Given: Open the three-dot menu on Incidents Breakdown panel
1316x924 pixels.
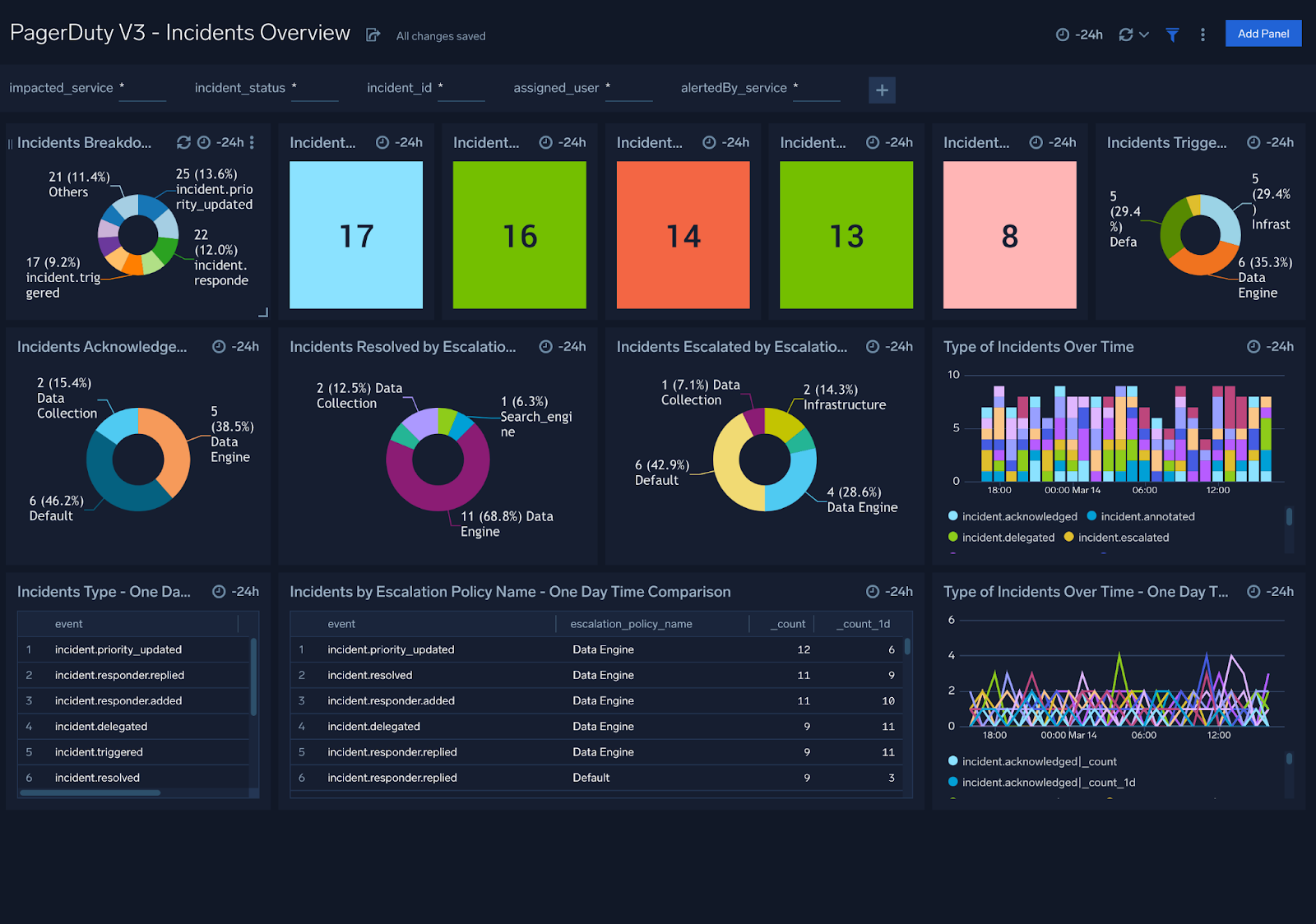Looking at the screenshot, I should [252, 141].
